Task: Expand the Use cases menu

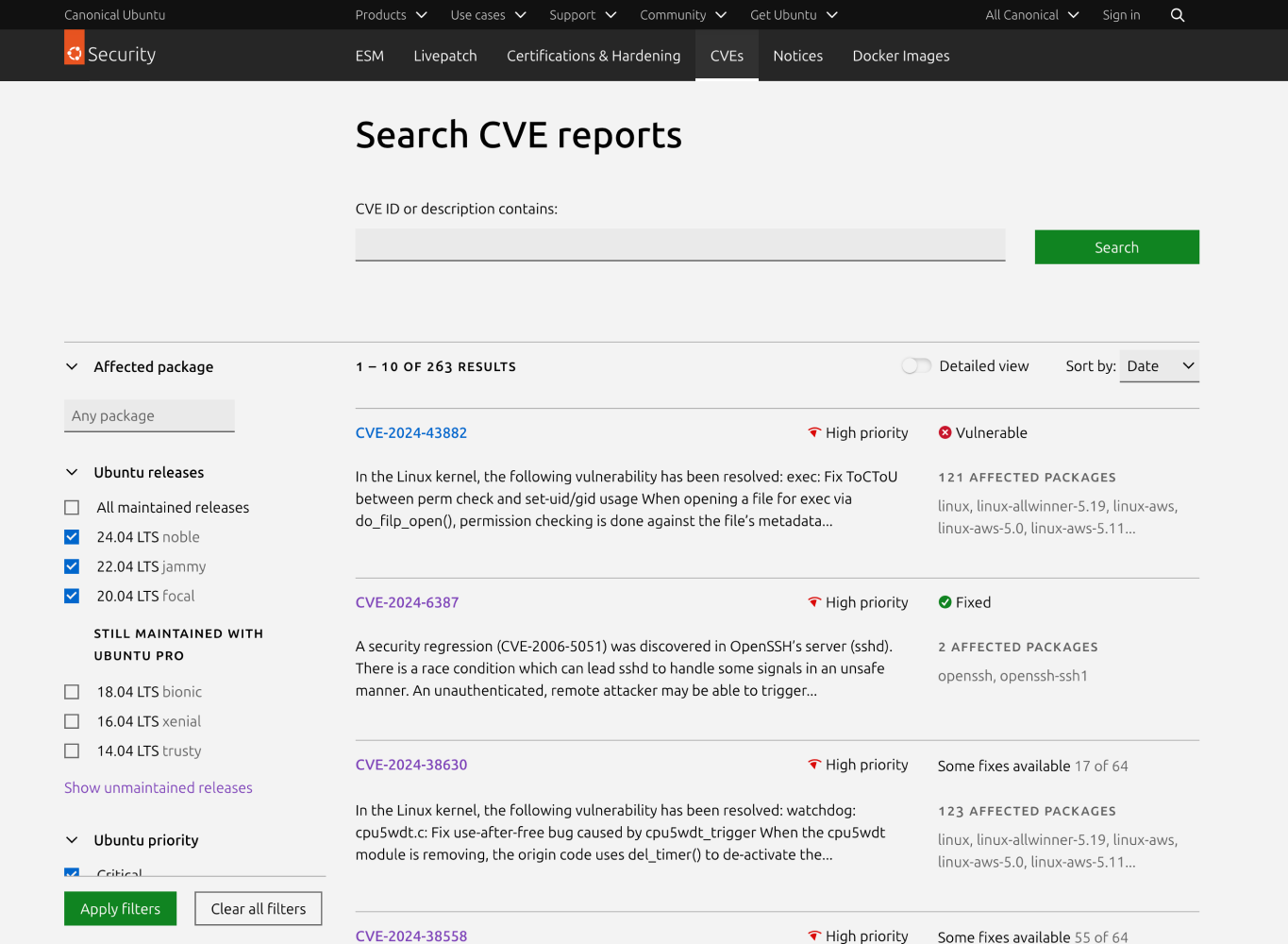Action: (x=488, y=15)
